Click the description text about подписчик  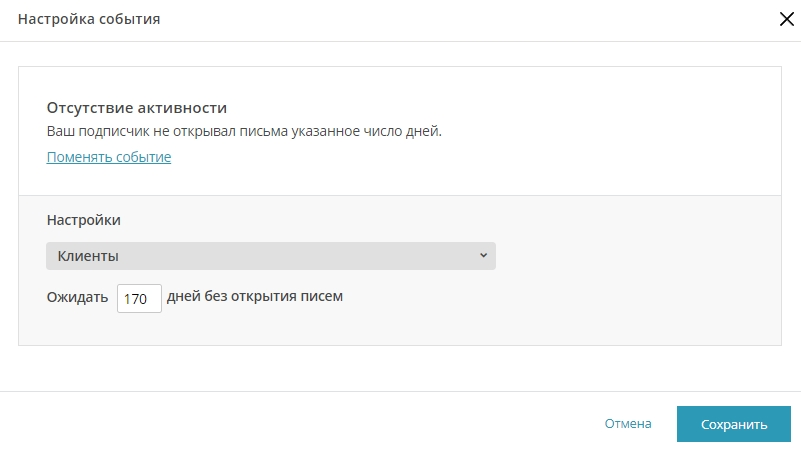coord(244,131)
